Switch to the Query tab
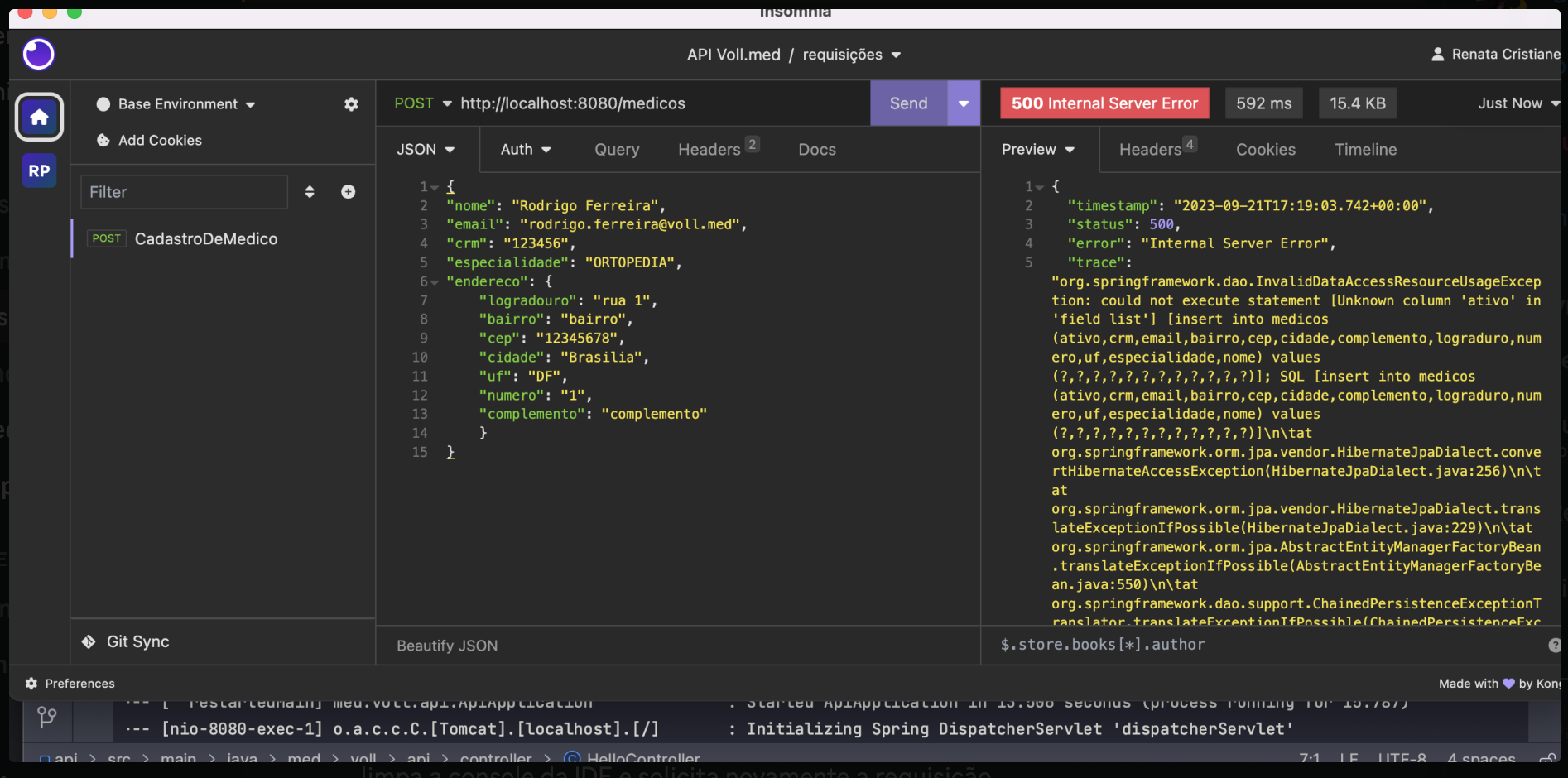Image resolution: width=1568 pixels, height=778 pixels. pyautogui.click(x=617, y=150)
